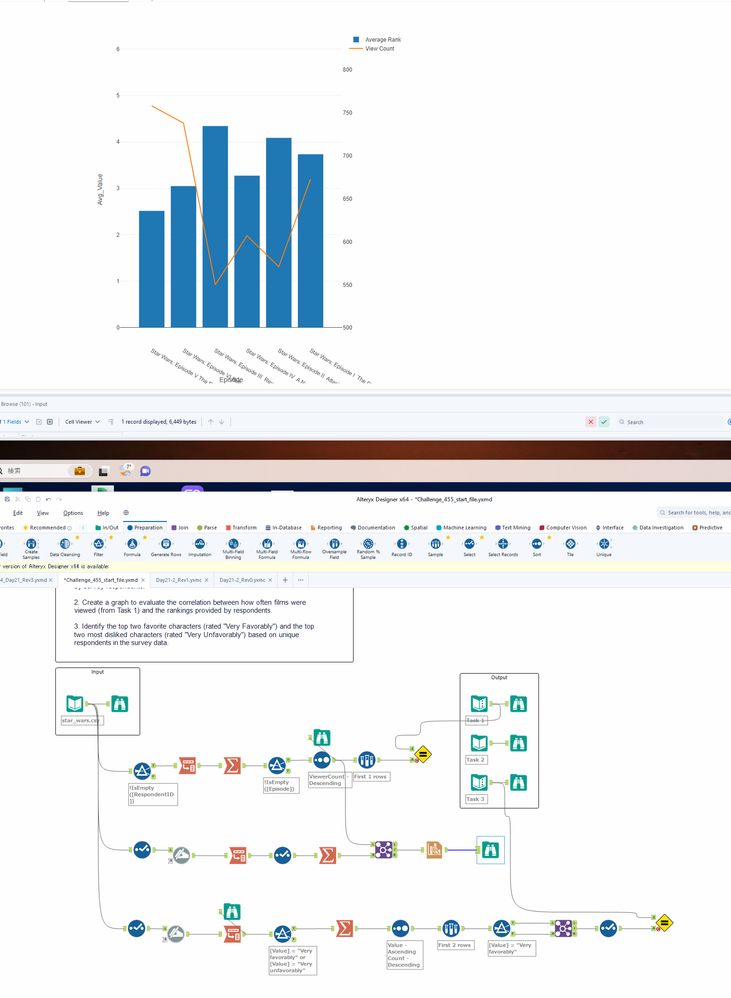Click the red X button in results
This screenshot has height=998, width=731.
pos(590,422)
